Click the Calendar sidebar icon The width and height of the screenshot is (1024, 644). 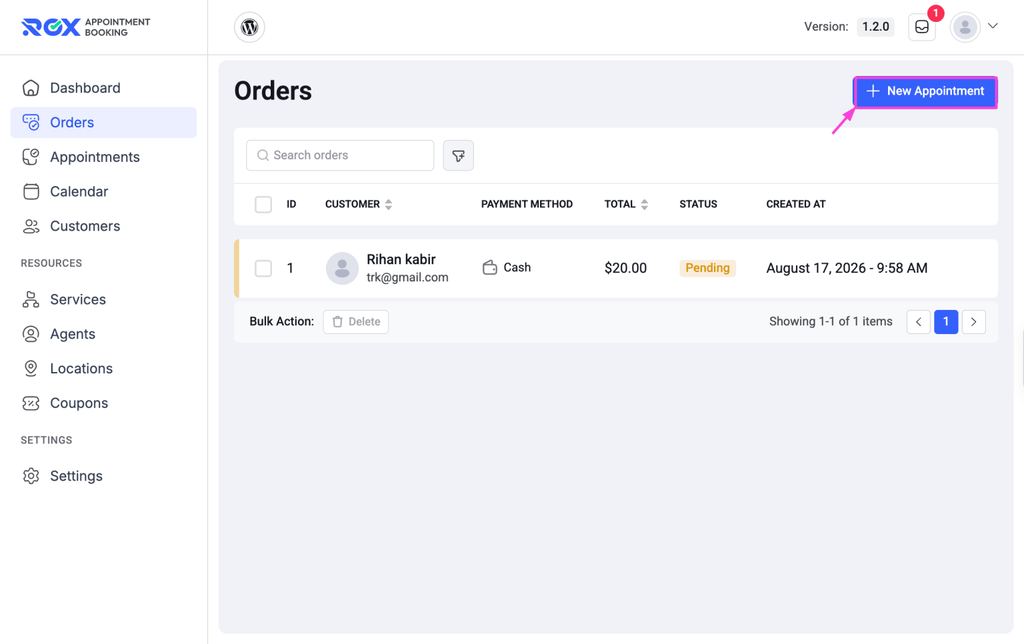tap(31, 191)
